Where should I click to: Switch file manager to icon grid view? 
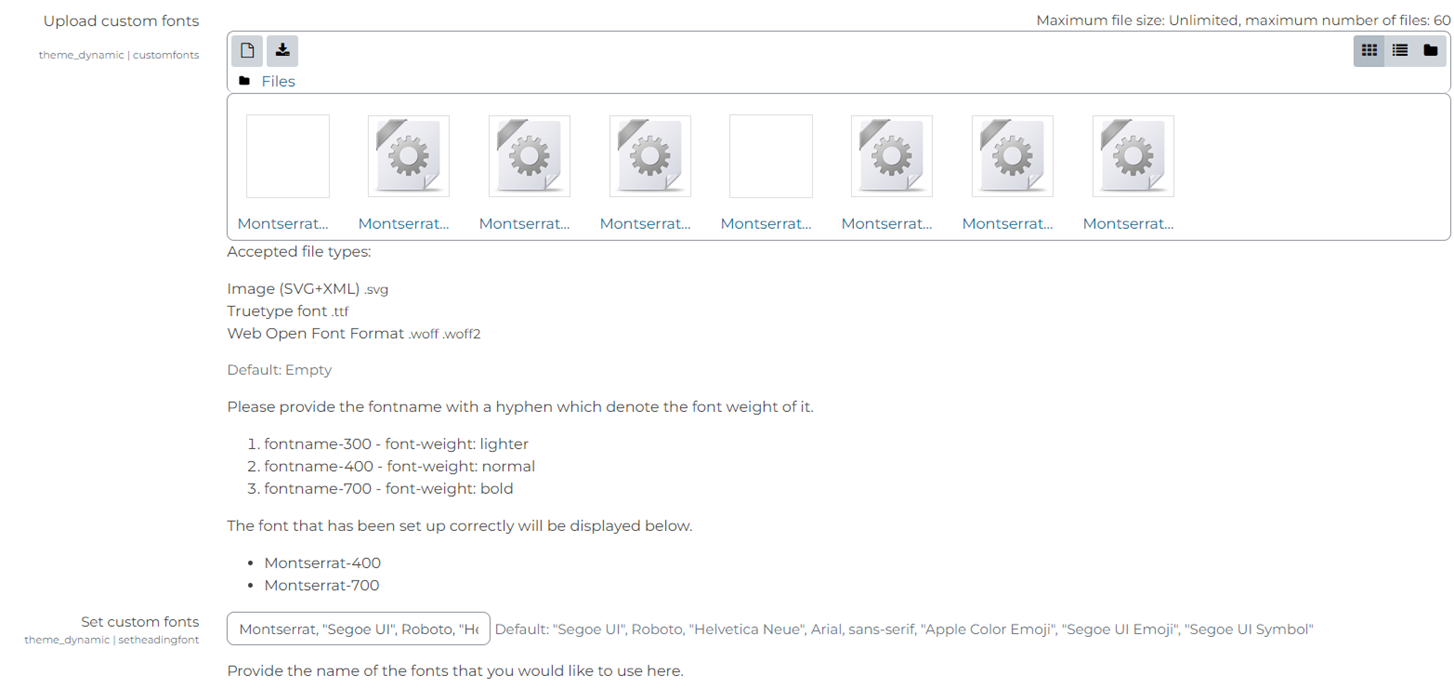pos(1369,50)
